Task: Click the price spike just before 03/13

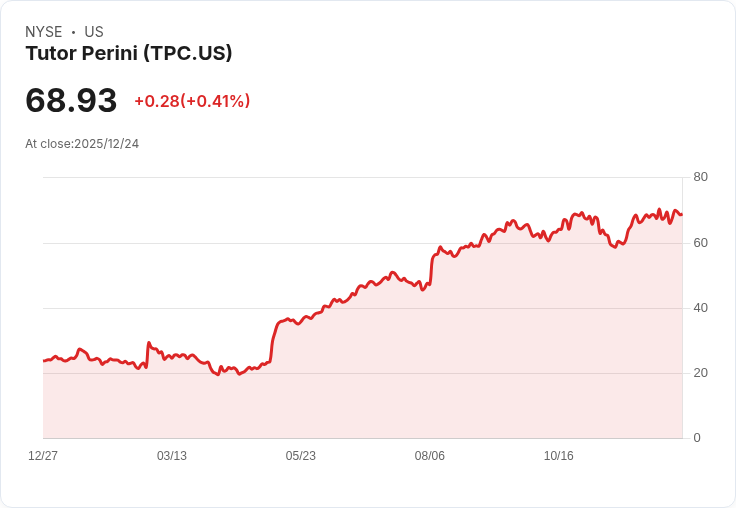Action: pyautogui.click(x=148, y=343)
